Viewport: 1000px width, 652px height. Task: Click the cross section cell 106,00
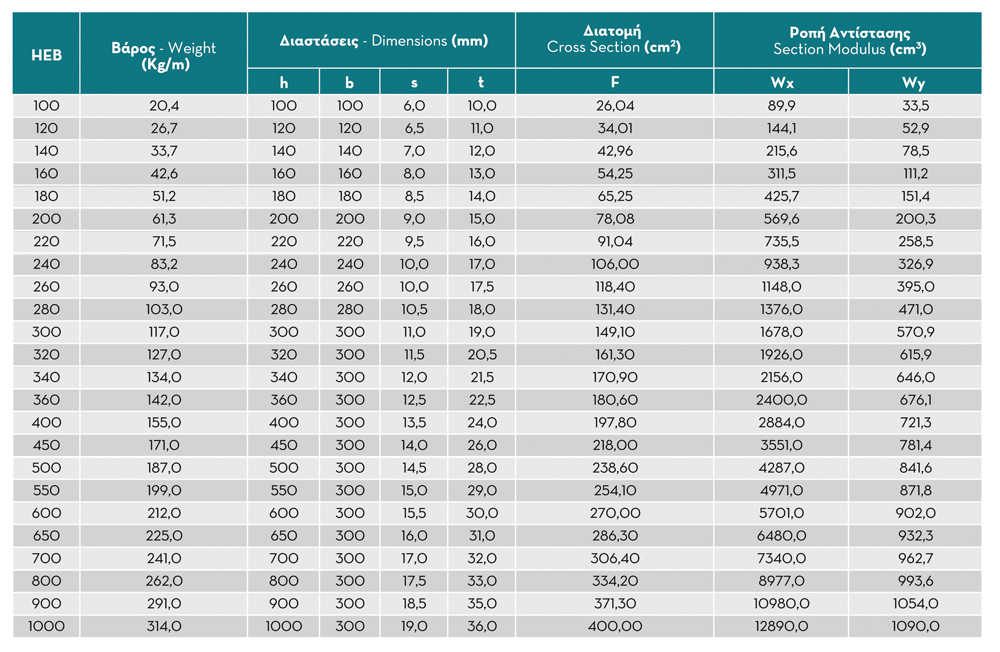[x=614, y=264]
